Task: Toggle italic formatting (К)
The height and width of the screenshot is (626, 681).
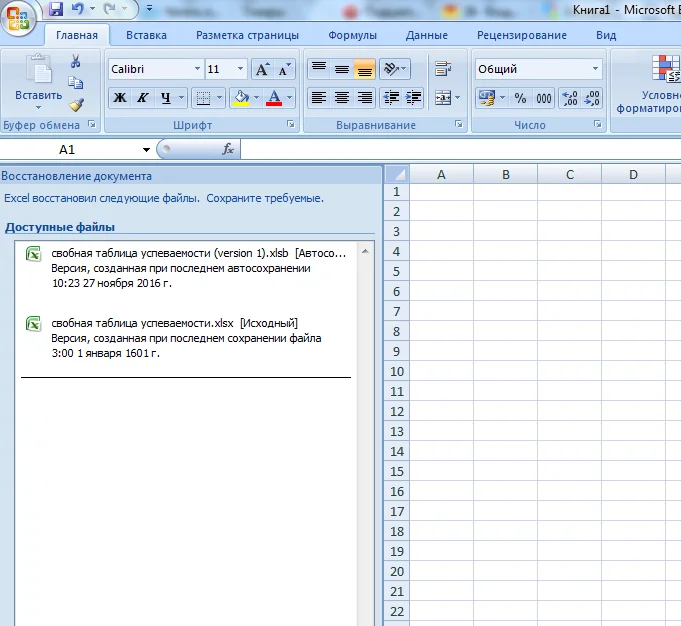Action: point(143,98)
